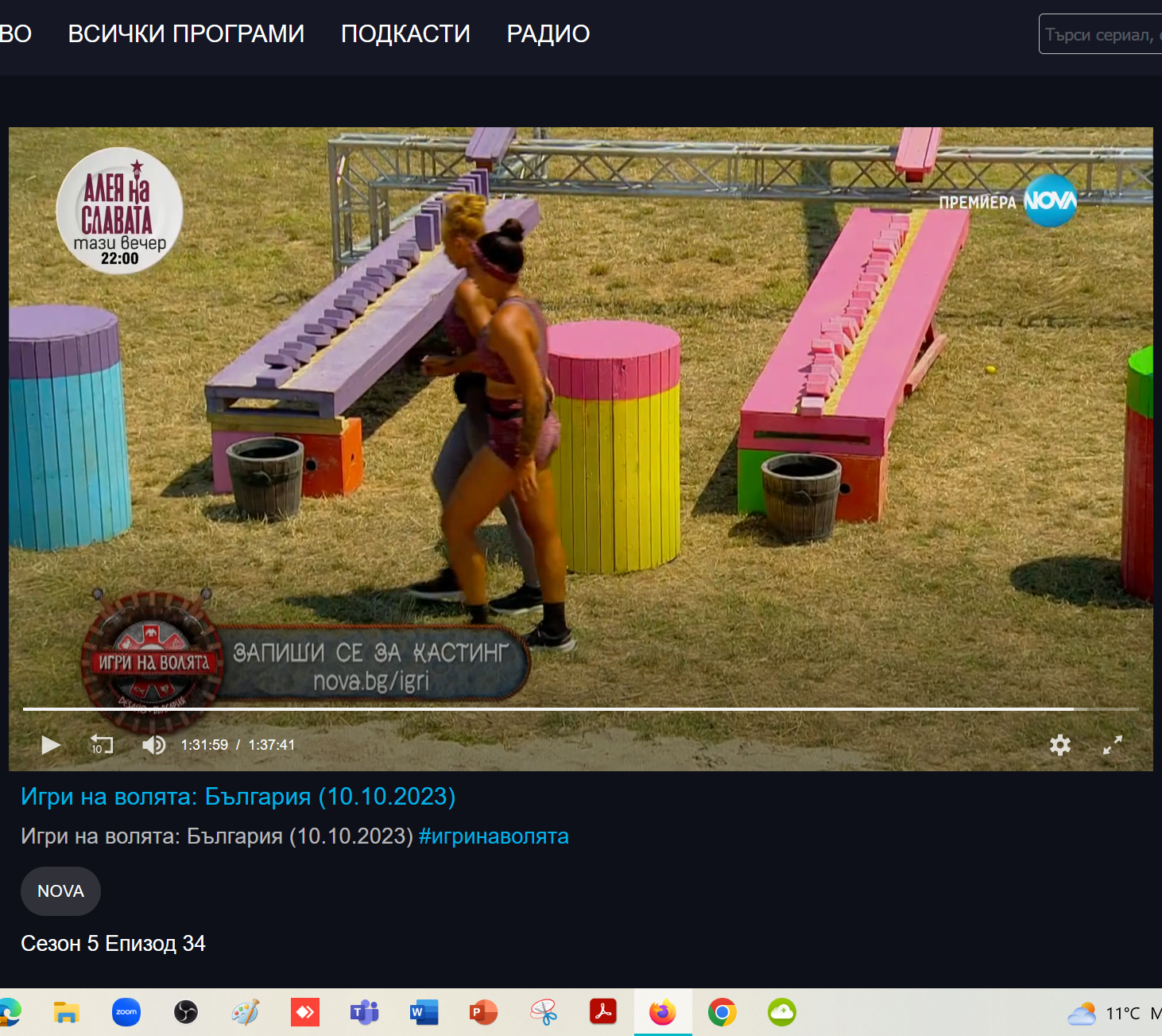
Task: Play the paused video
Action: point(51,745)
